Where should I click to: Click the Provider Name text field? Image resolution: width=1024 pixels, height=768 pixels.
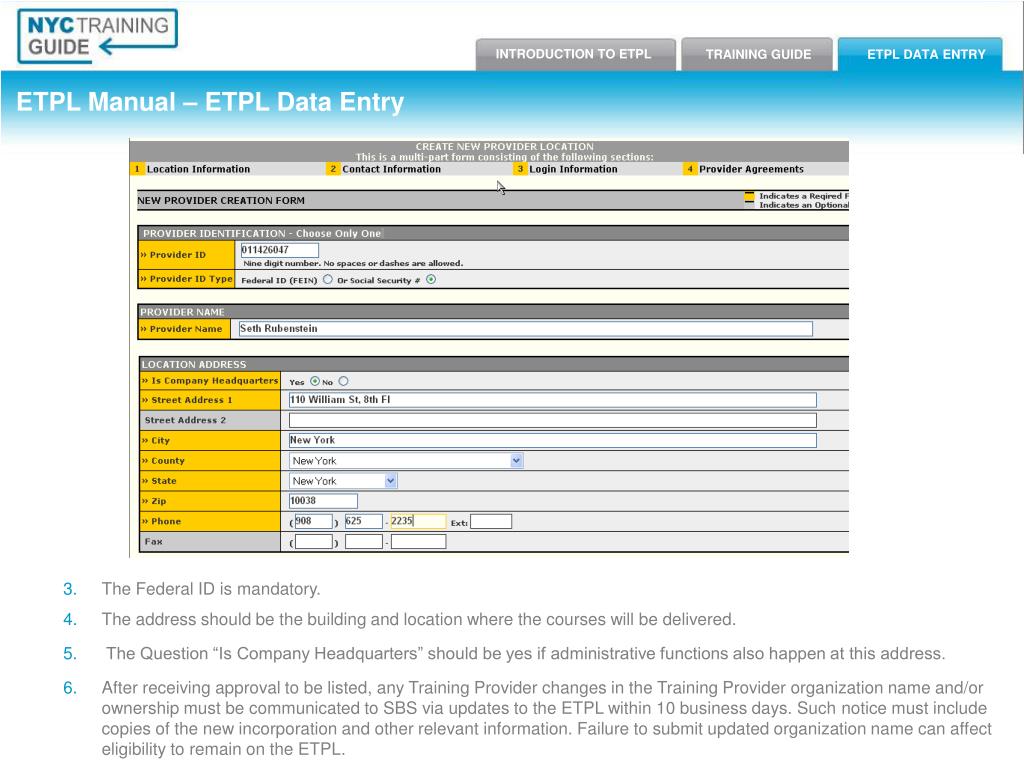coord(525,328)
